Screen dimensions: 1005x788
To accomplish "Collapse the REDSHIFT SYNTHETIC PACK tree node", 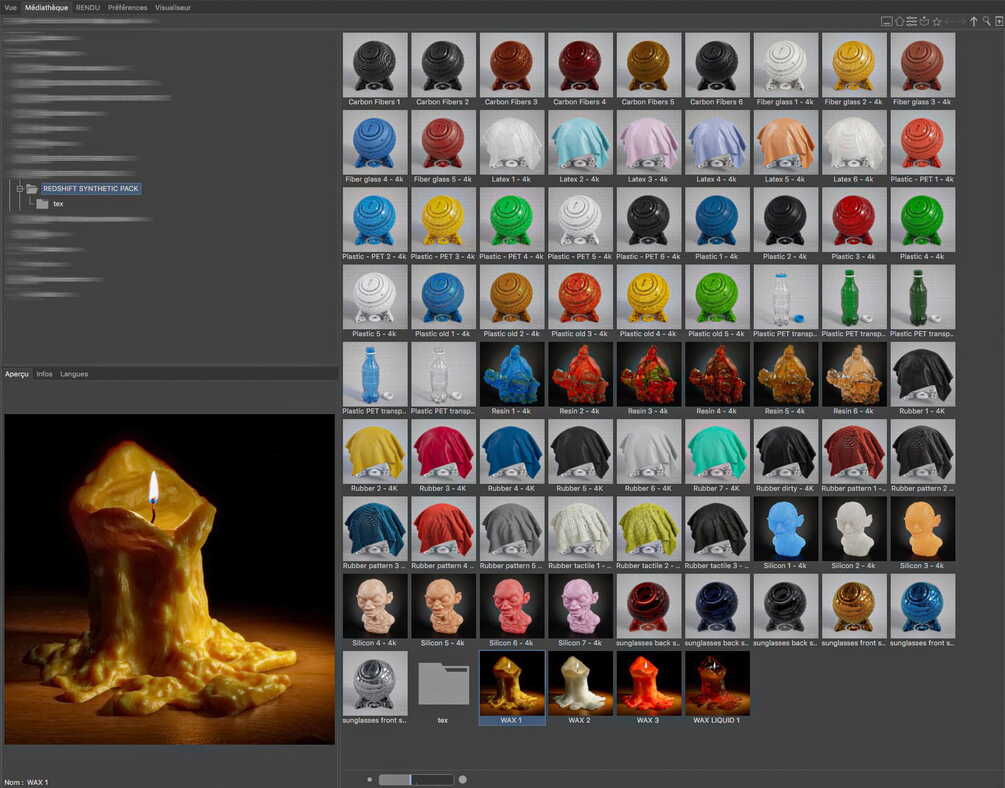I will click(x=19, y=189).
